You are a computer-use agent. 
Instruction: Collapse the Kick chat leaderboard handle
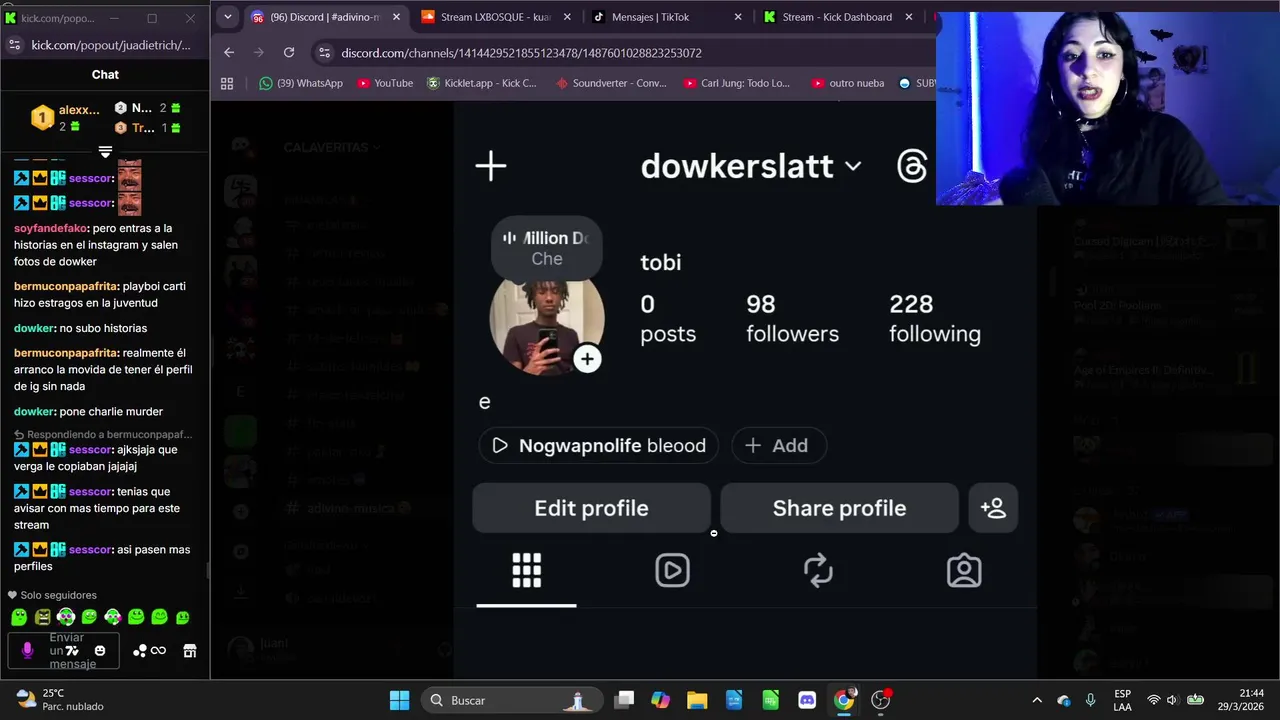[x=105, y=152]
